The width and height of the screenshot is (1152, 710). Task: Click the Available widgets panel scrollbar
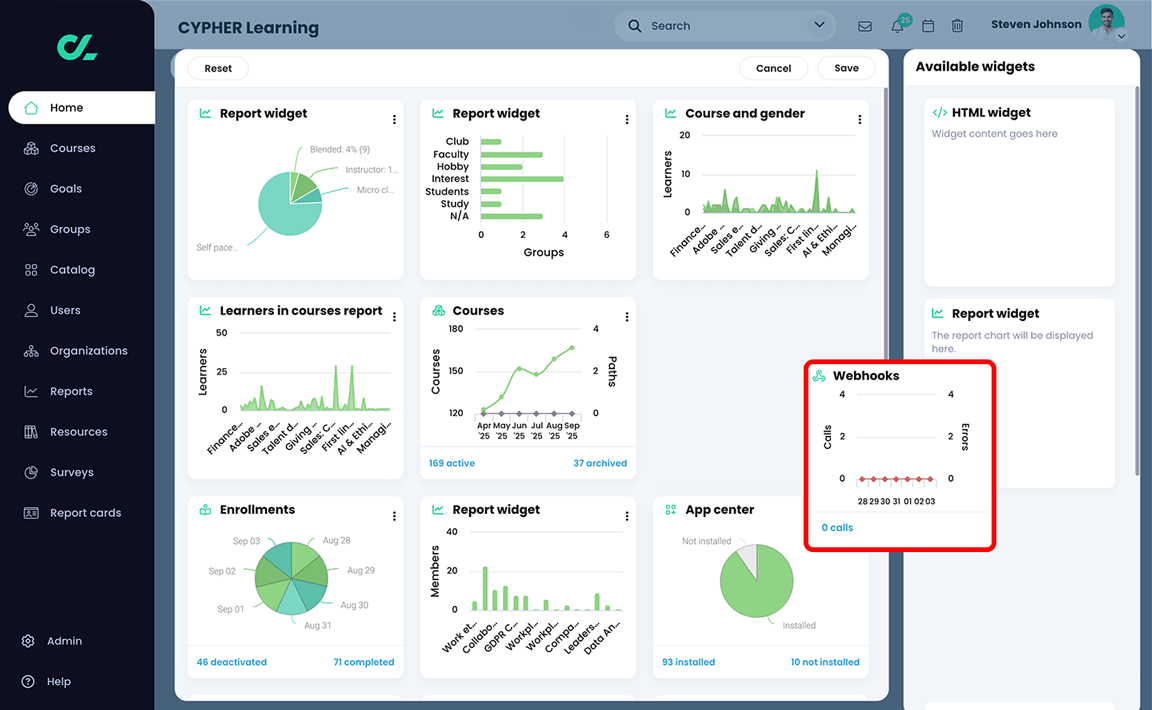point(1138,279)
